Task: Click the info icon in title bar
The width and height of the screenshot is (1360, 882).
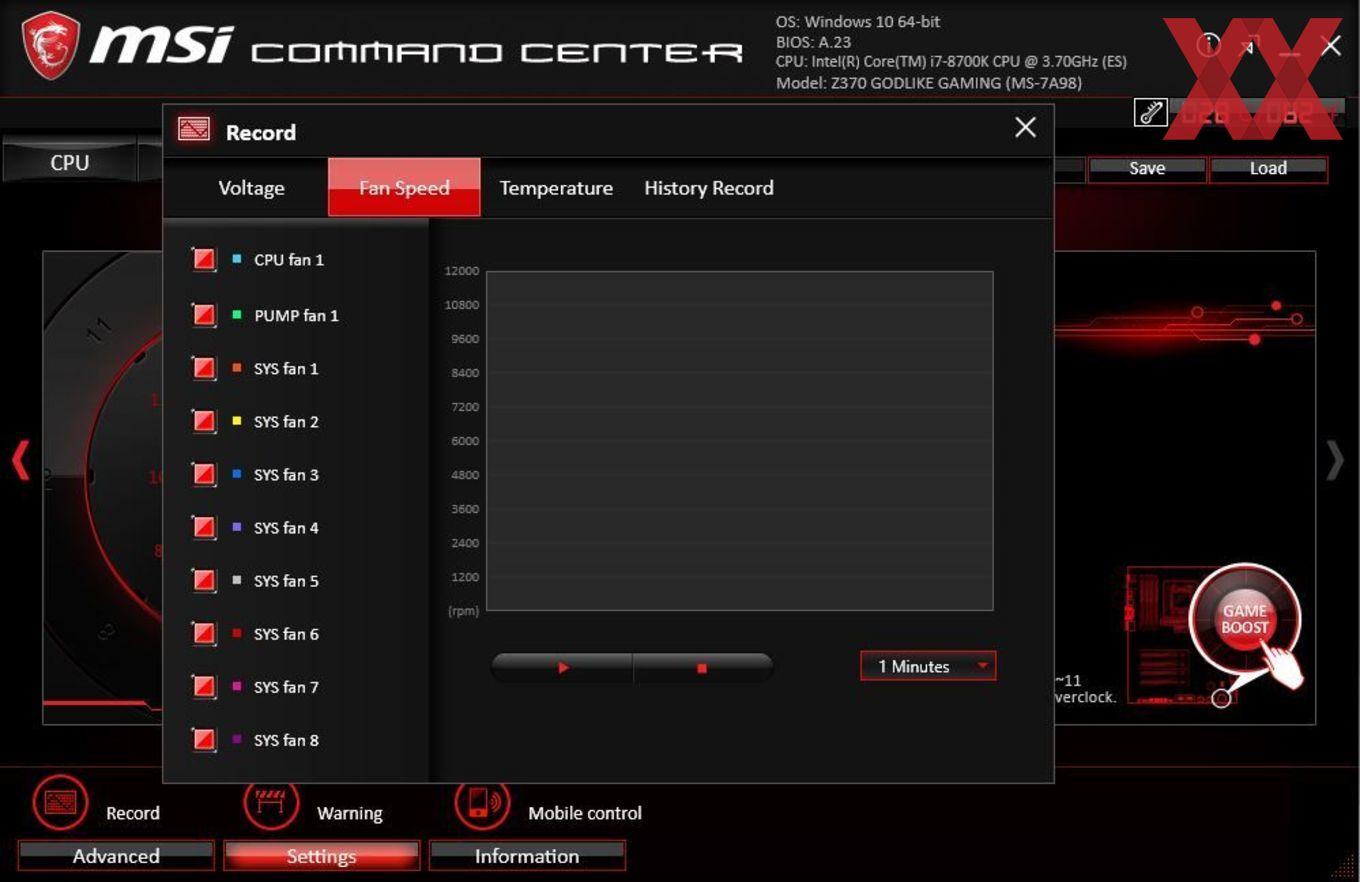Action: (x=1209, y=45)
